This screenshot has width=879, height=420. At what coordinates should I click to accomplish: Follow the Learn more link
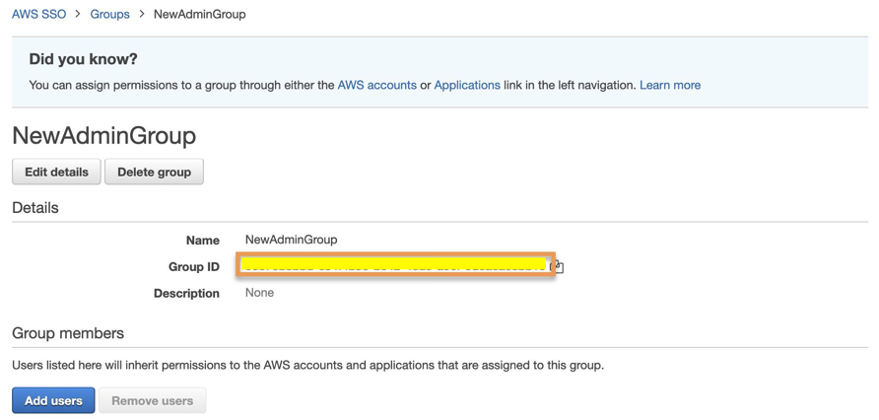(x=670, y=85)
